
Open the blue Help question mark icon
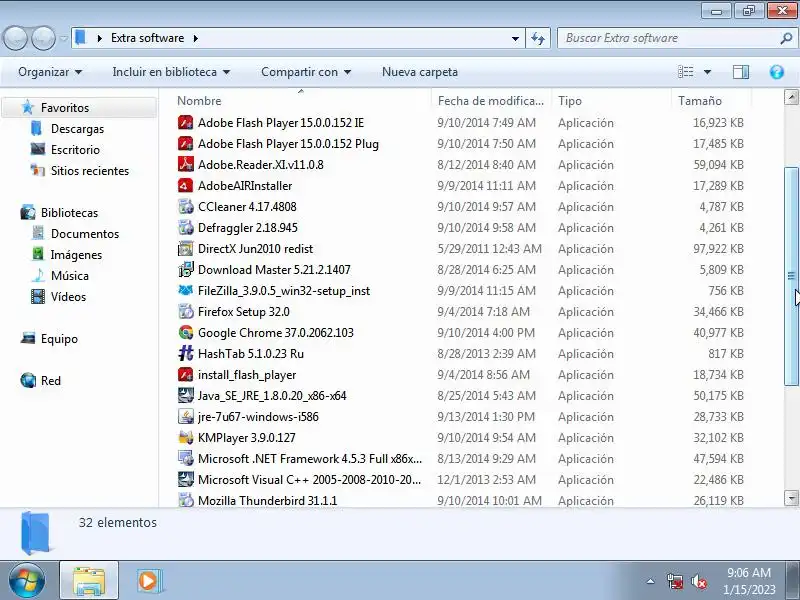777,72
